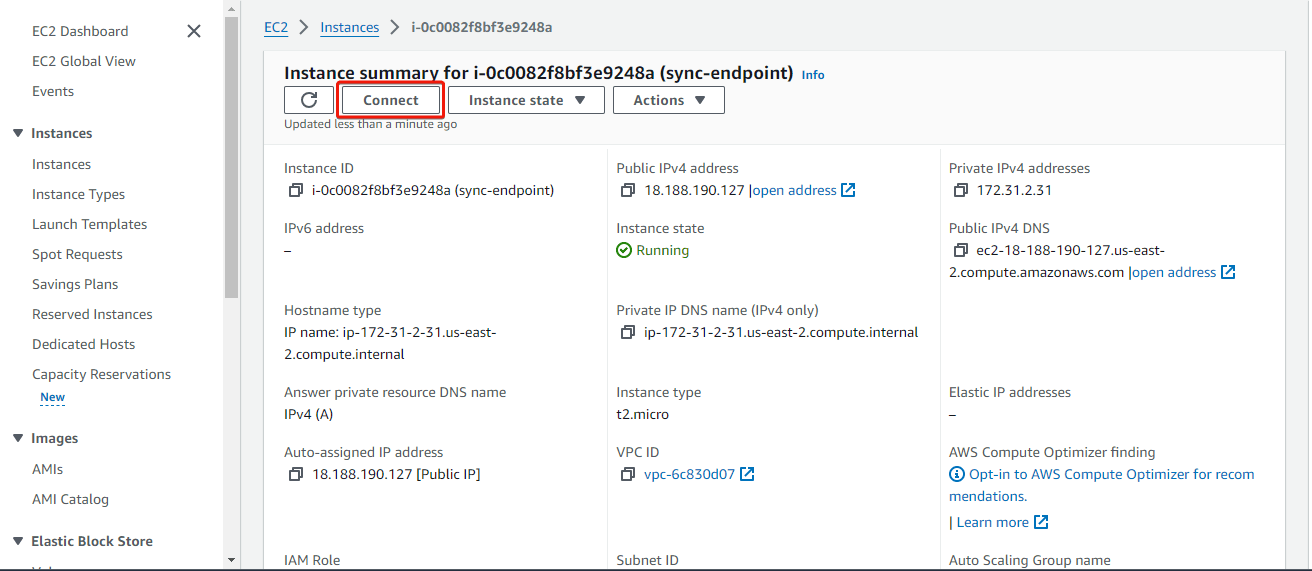
Task: Close the EC2 sidebar with X icon
Action: click(x=194, y=31)
